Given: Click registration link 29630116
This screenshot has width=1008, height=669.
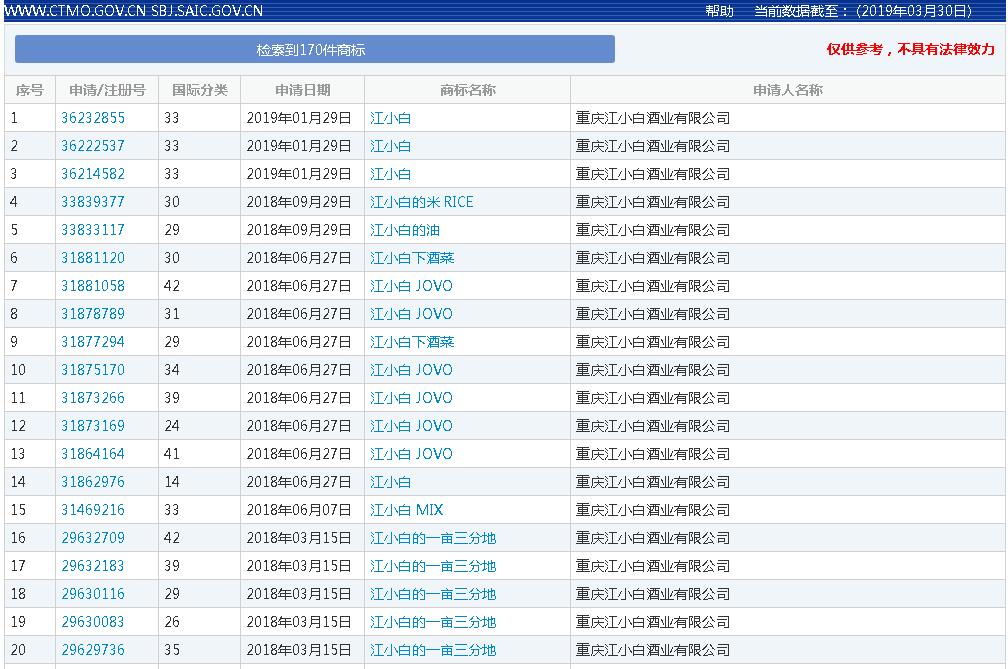Looking at the screenshot, I should [x=93, y=594].
